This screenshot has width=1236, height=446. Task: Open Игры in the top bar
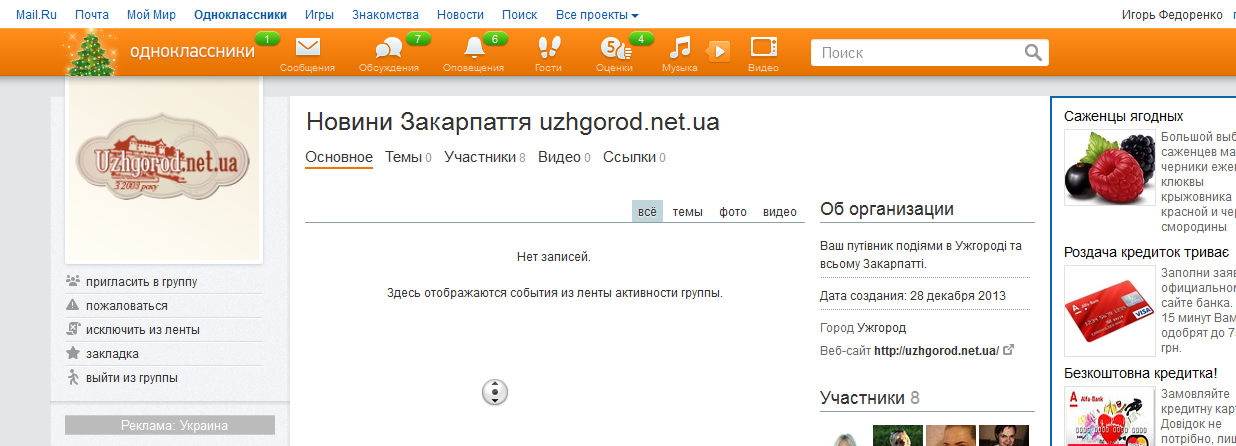[x=319, y=15]
